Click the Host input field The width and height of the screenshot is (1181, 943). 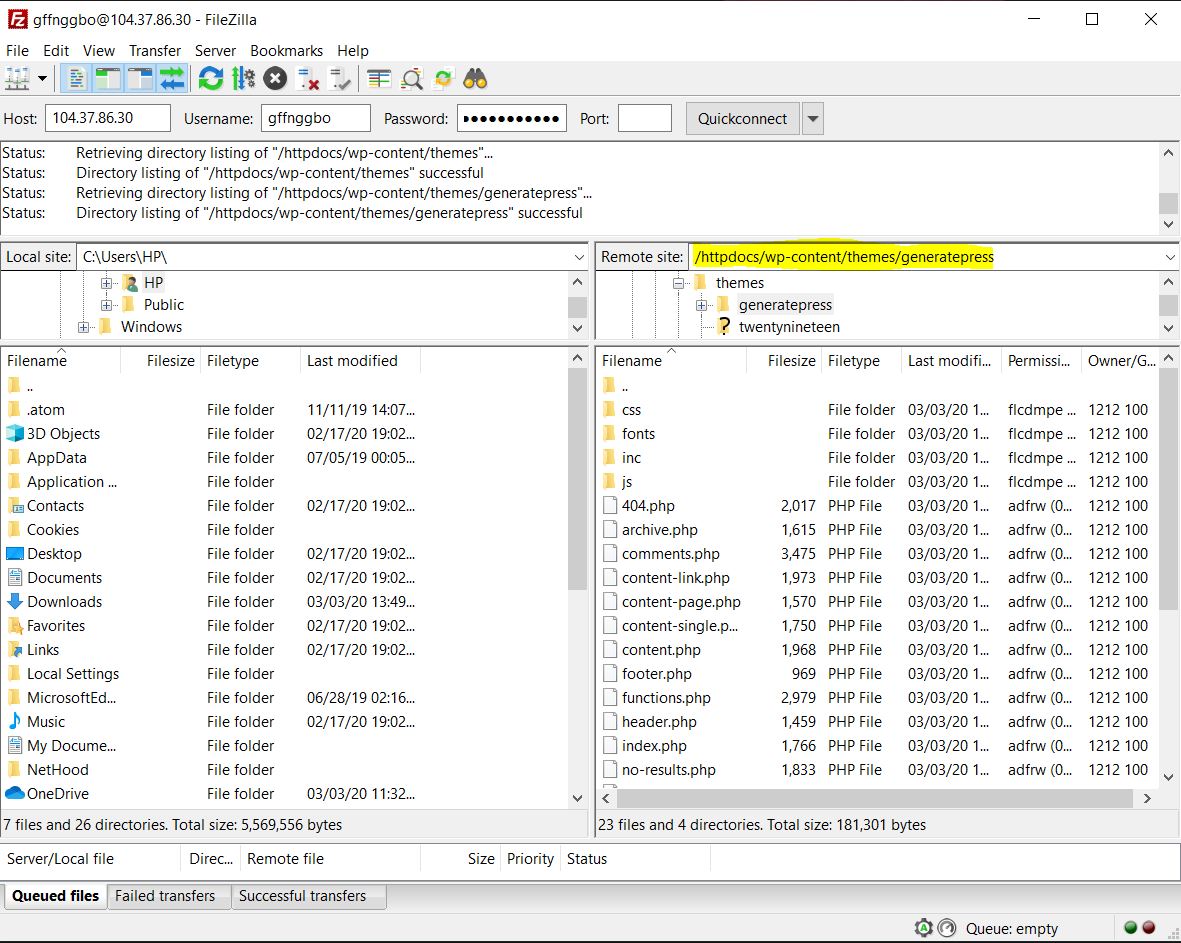coord(108,118)
